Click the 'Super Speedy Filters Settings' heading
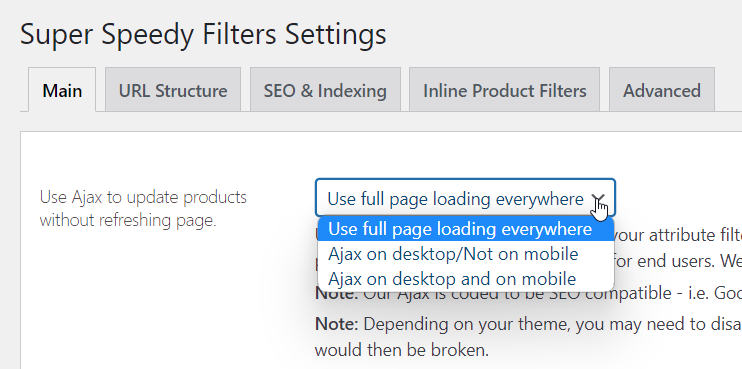This screenshot has height=369, width=742. point(203,35)
